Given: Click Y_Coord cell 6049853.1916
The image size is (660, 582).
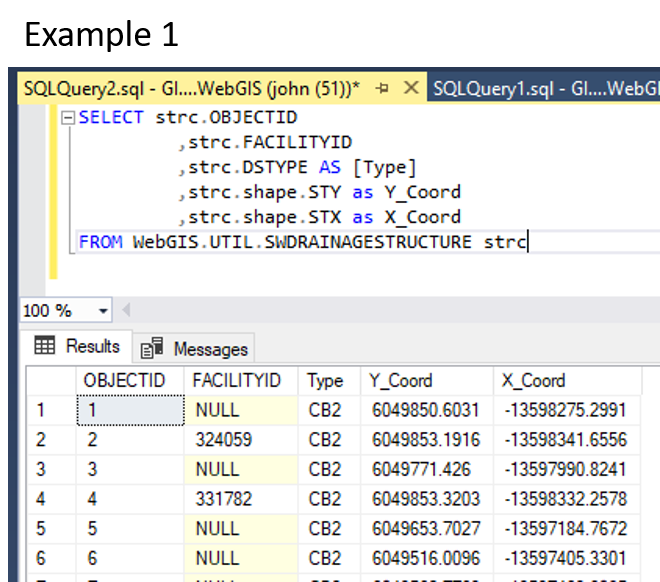Looking at the screenshot, I should 427,440.
